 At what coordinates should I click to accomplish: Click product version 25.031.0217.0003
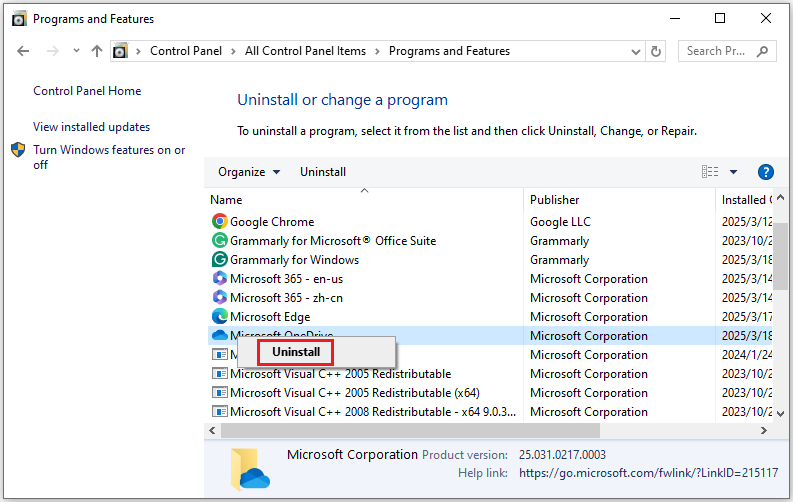(562, 455)
